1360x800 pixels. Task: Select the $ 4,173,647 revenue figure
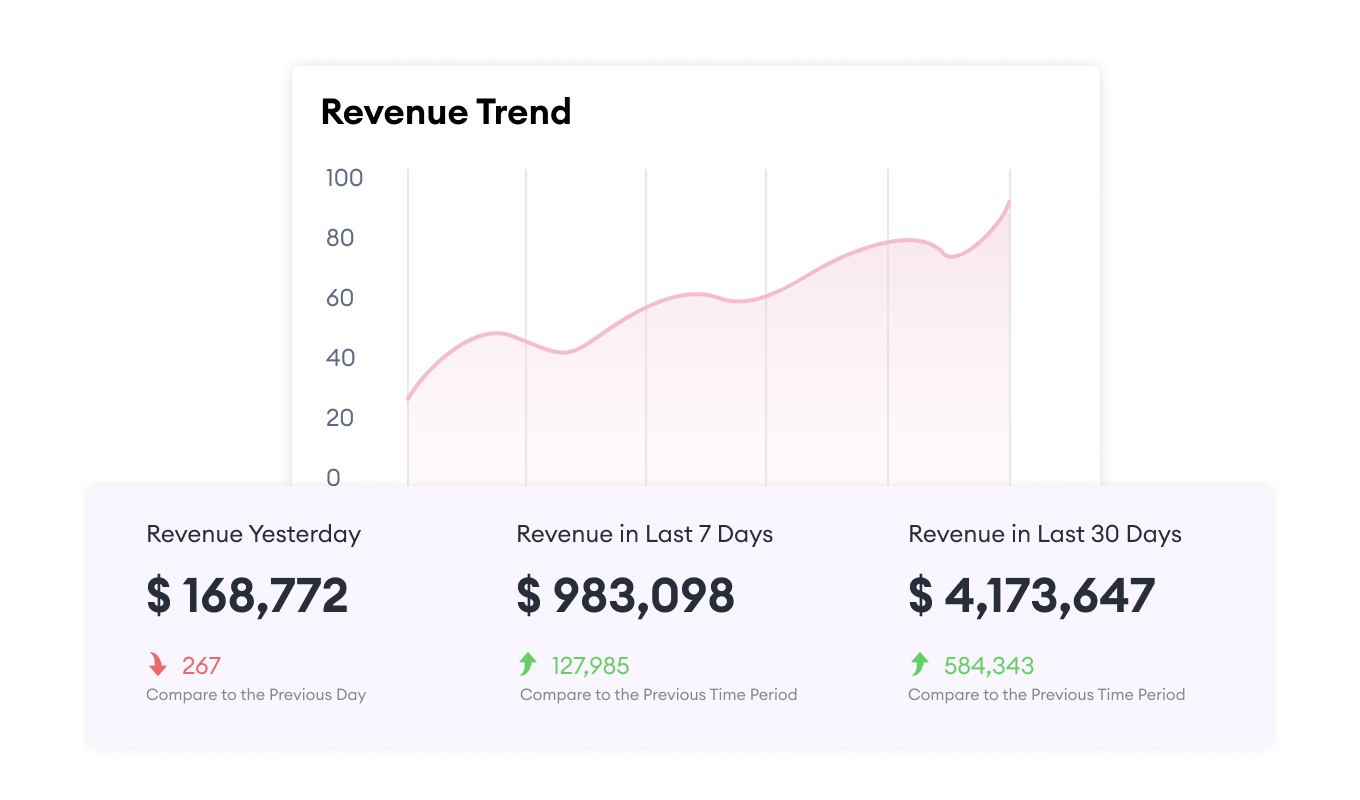(x=1031, y=596)
